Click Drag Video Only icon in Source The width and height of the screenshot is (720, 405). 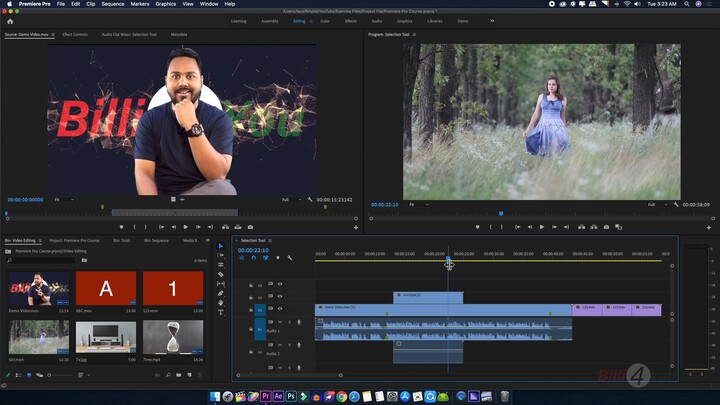pos(173,199)
